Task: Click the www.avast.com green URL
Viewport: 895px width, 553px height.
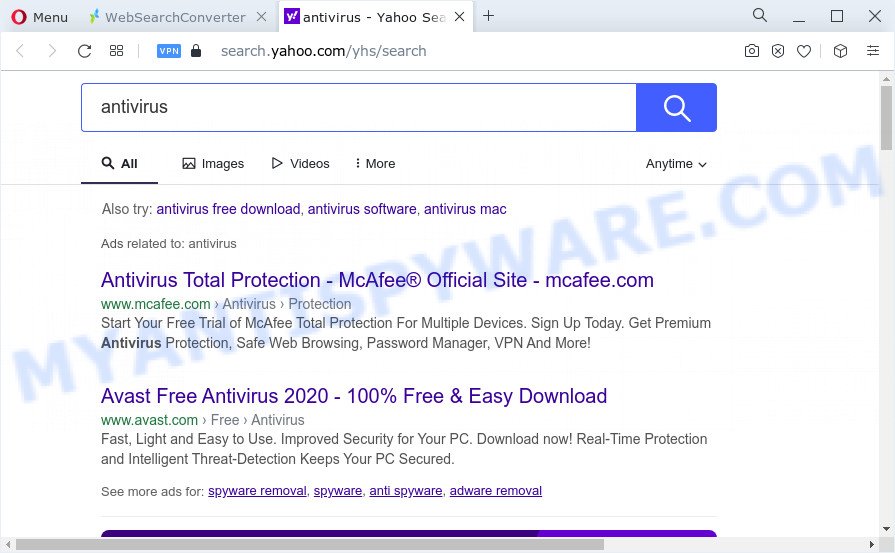Action: [150, 420]
